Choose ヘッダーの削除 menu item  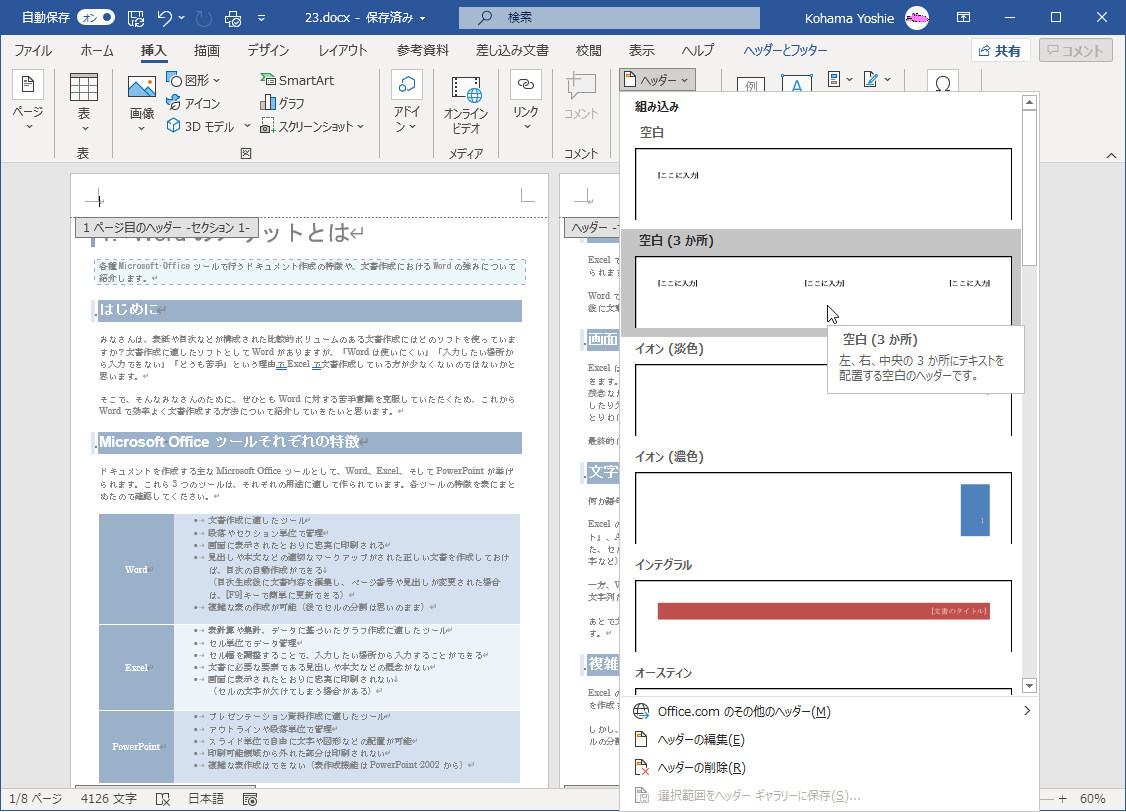(x=830, y=767)
